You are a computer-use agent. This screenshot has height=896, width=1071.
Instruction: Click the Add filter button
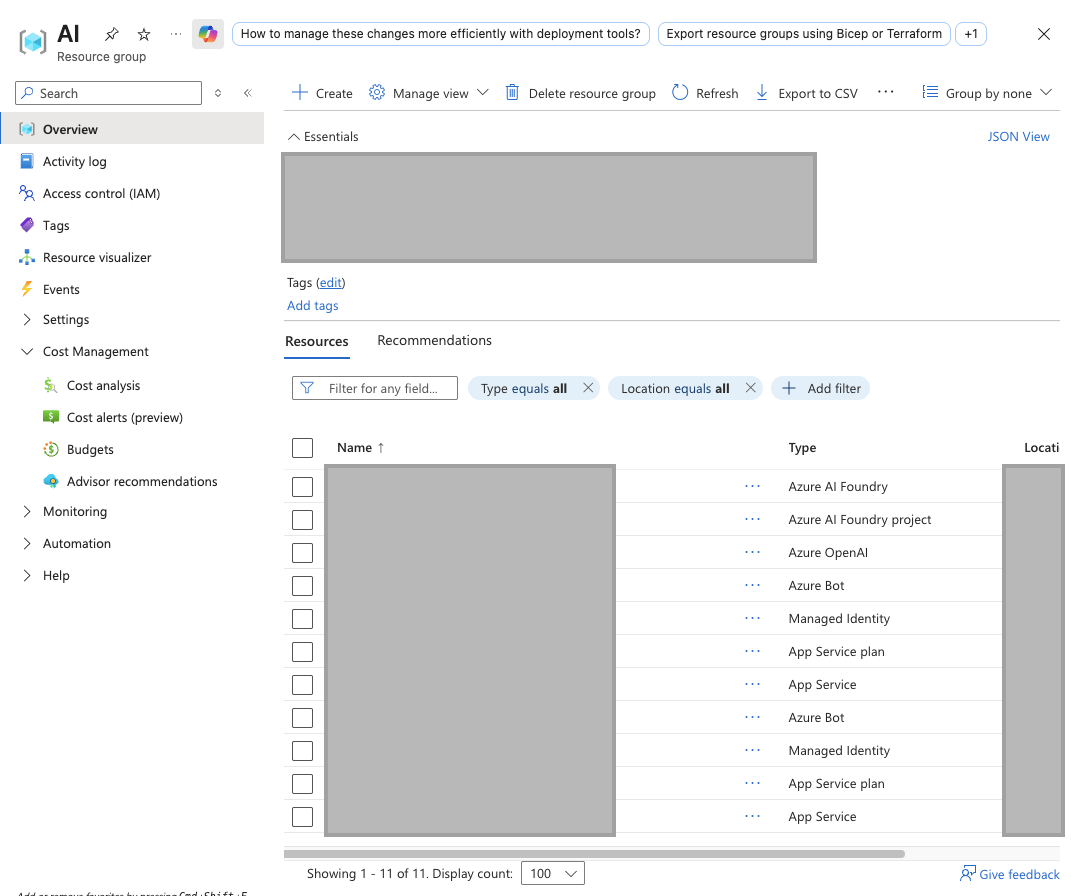click(821, 388)
